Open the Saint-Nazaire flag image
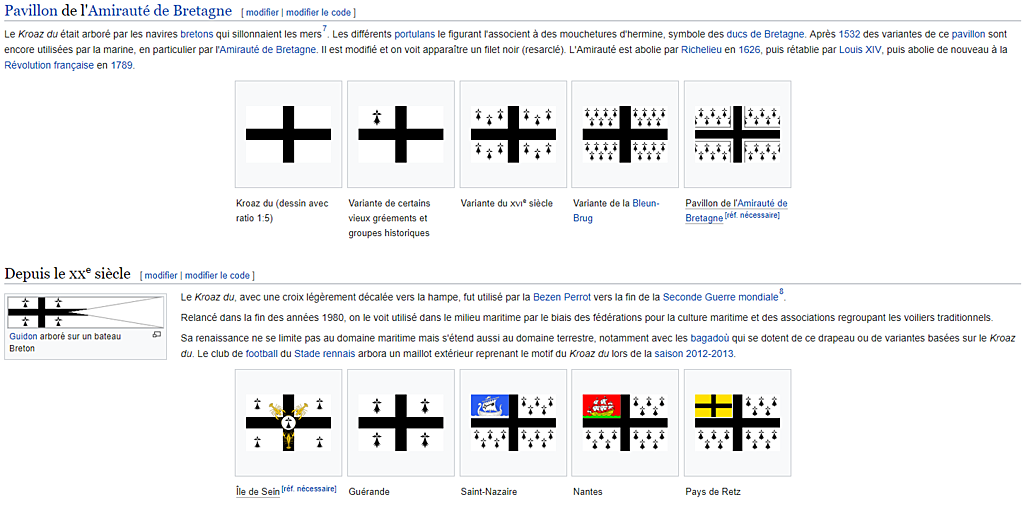Screen dimensions: 1024x526 (x=513, y=422)
